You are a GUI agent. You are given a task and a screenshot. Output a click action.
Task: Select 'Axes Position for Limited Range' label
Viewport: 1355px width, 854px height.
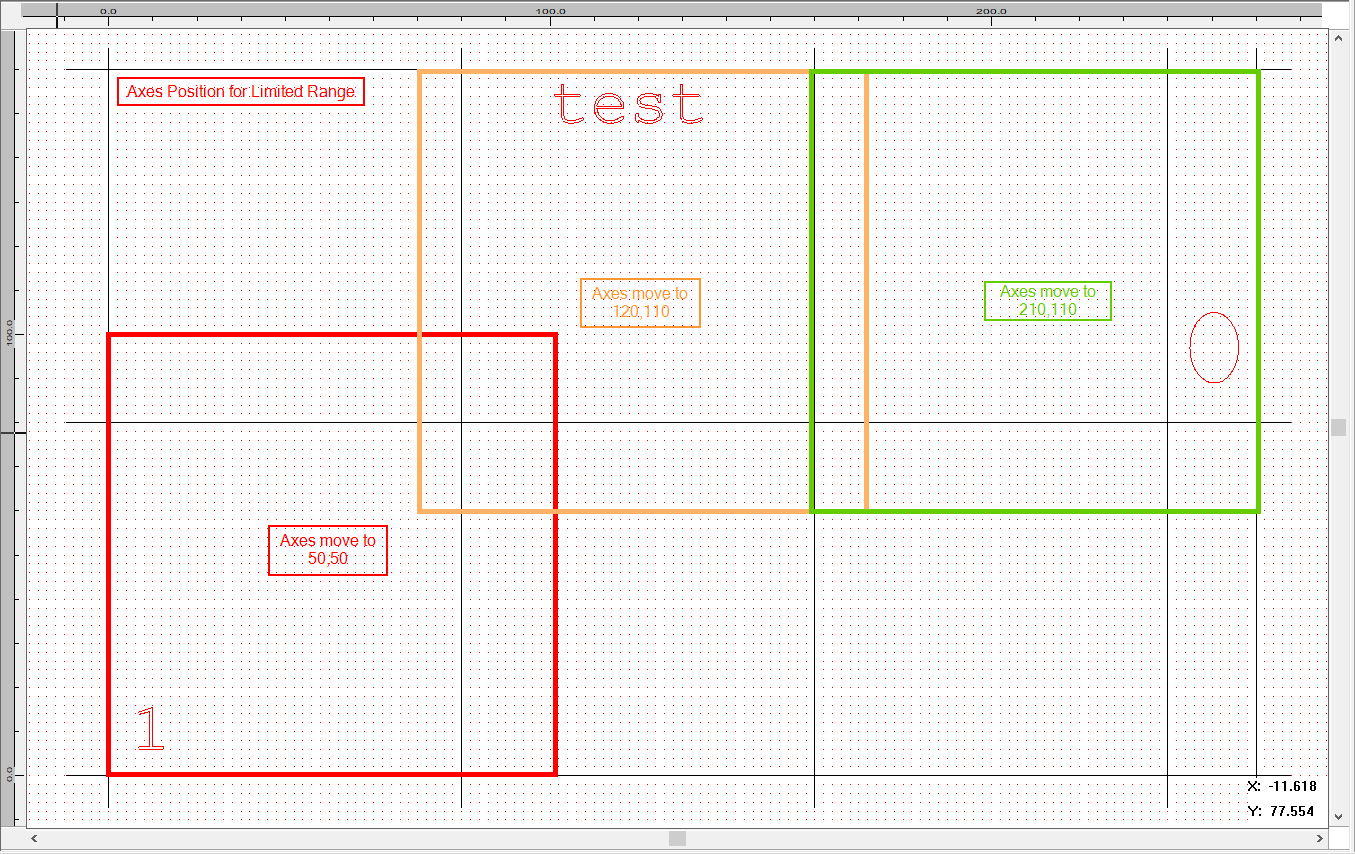pyautogui.click(x=241, y=92)
